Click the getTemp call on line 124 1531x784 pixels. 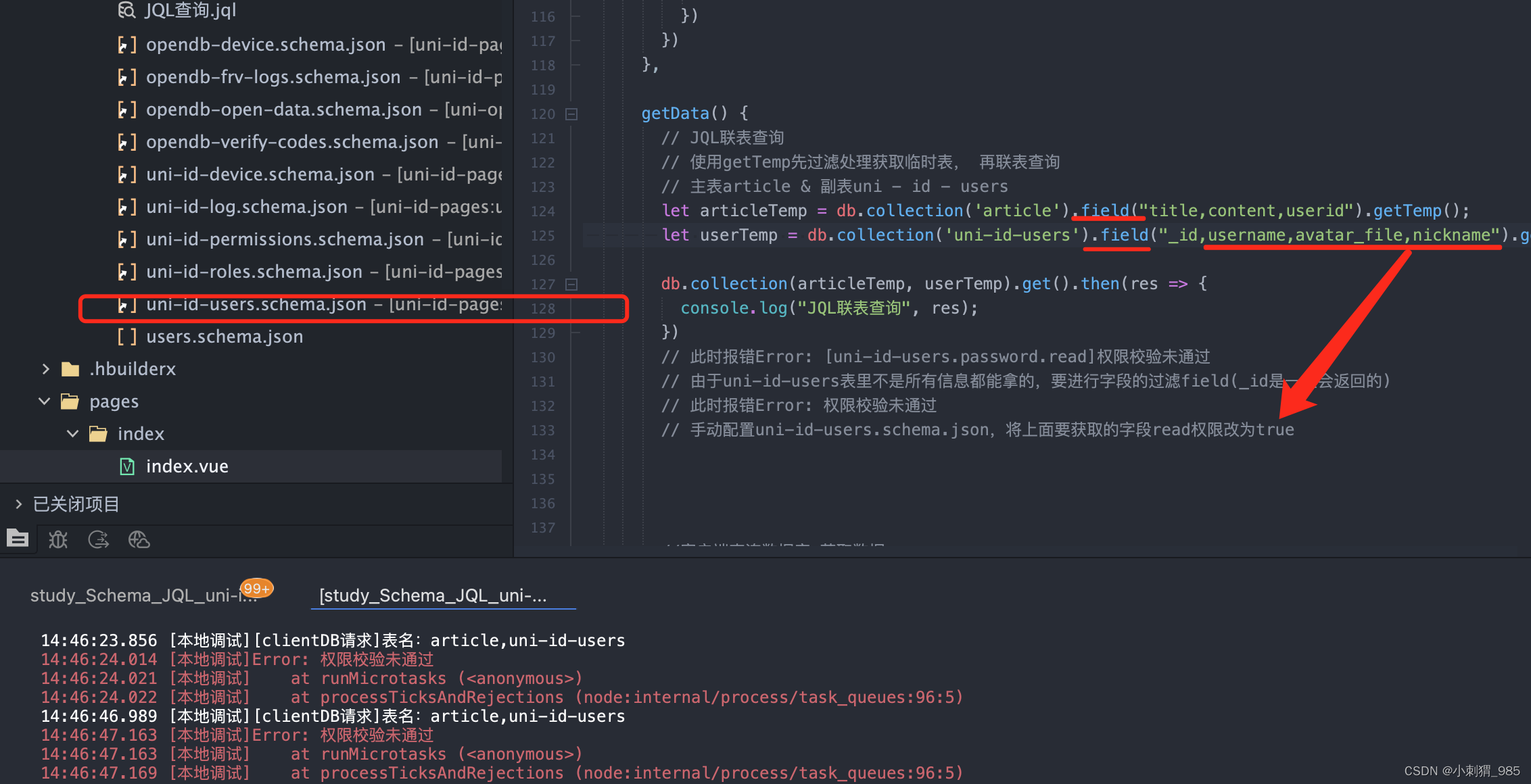[x=1407, y=211]
